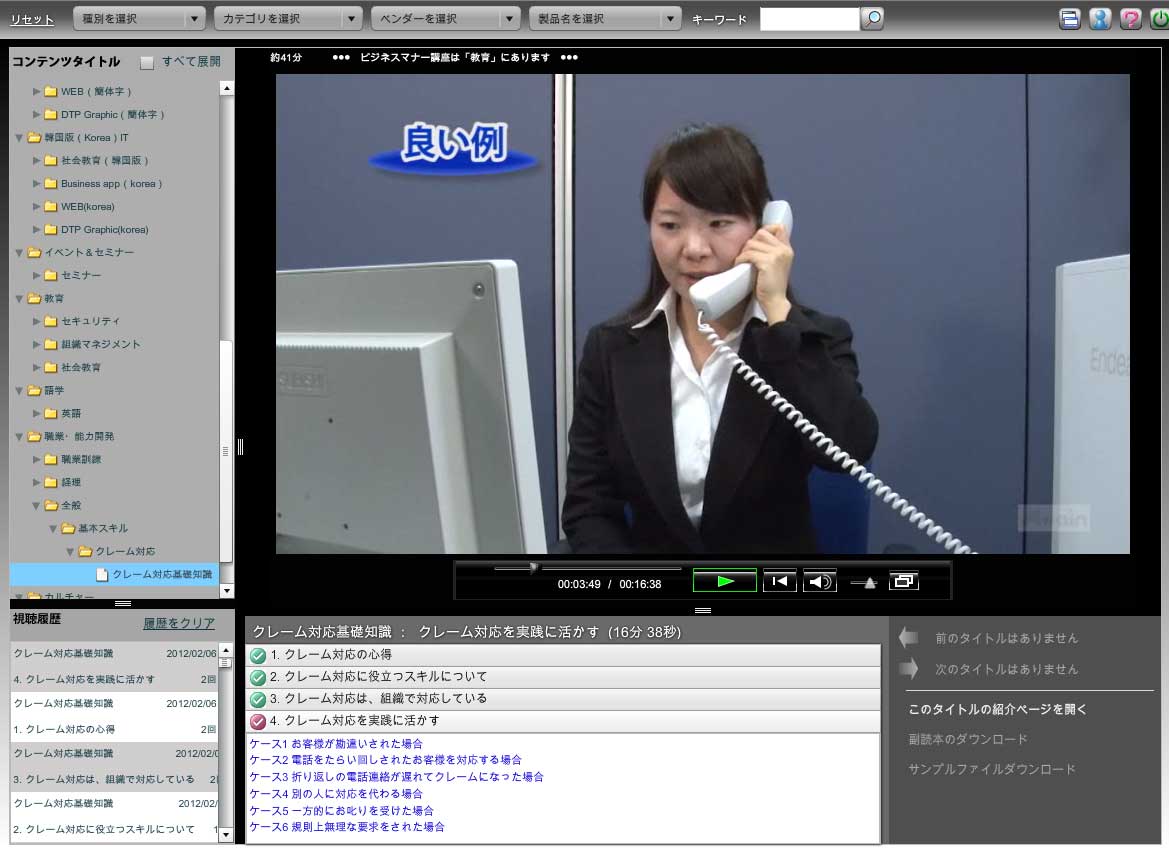Click the volume slider in player
Screen dimensions: 1169x850
(x=863, y=582)
